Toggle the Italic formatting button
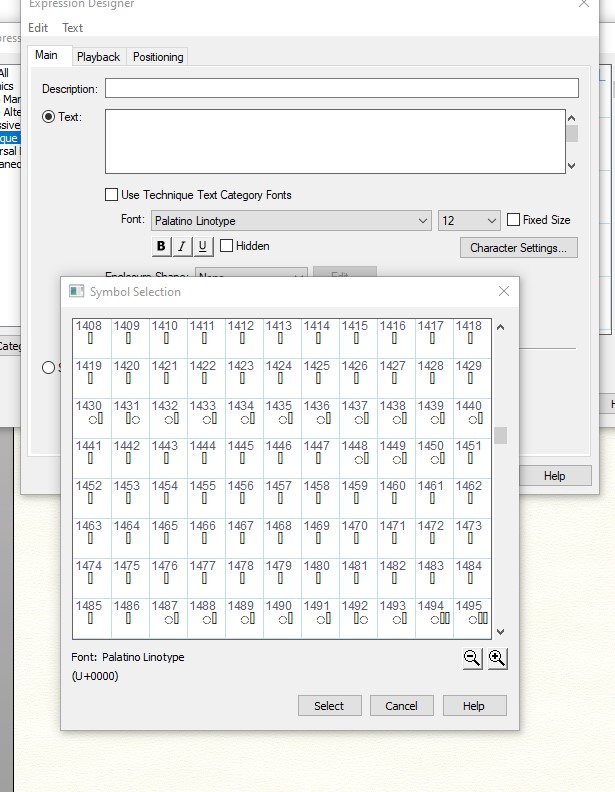Viewport: 615px width, 792px height. (x=182, y=246)
